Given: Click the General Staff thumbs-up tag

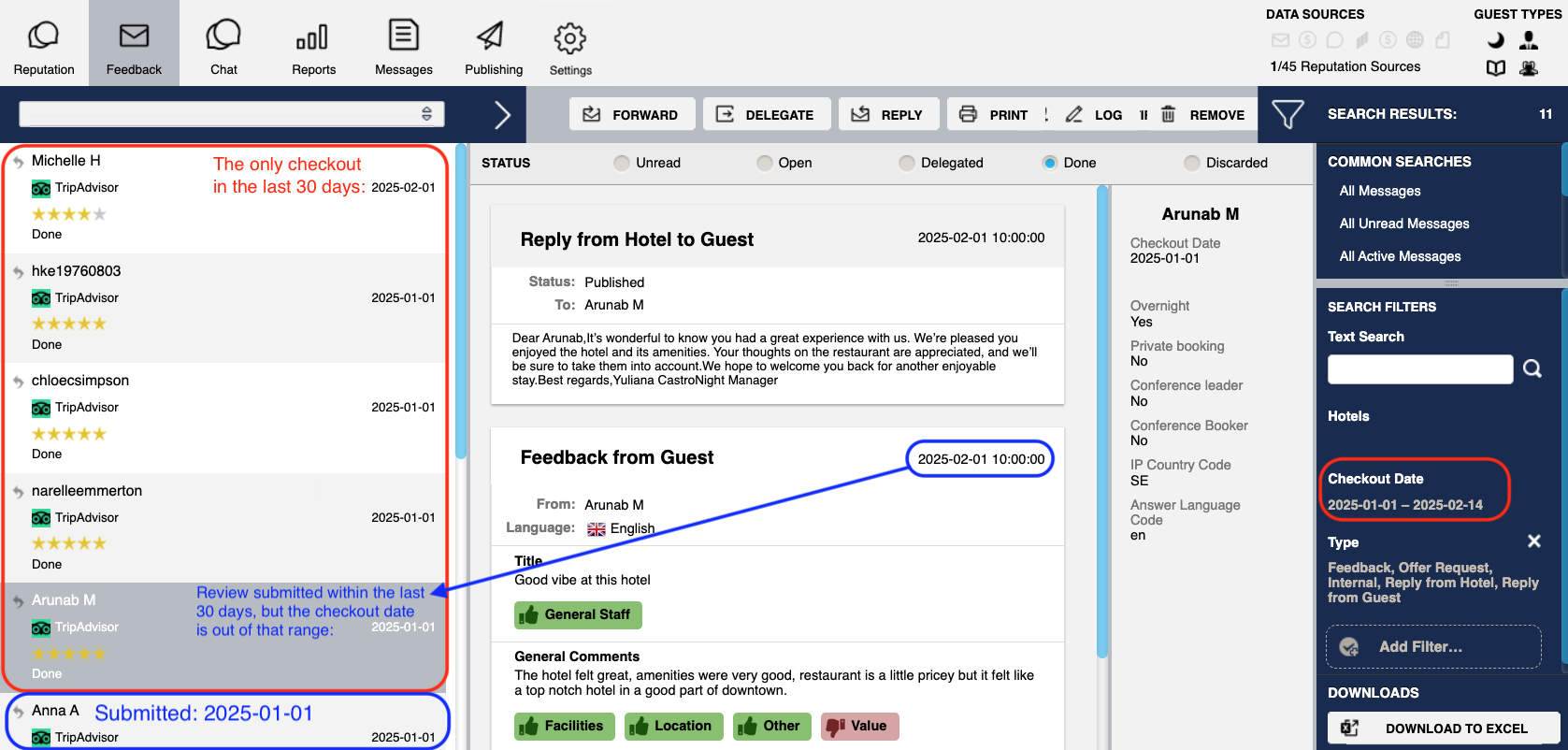Looking at the screenshot, I should [578, 615].
